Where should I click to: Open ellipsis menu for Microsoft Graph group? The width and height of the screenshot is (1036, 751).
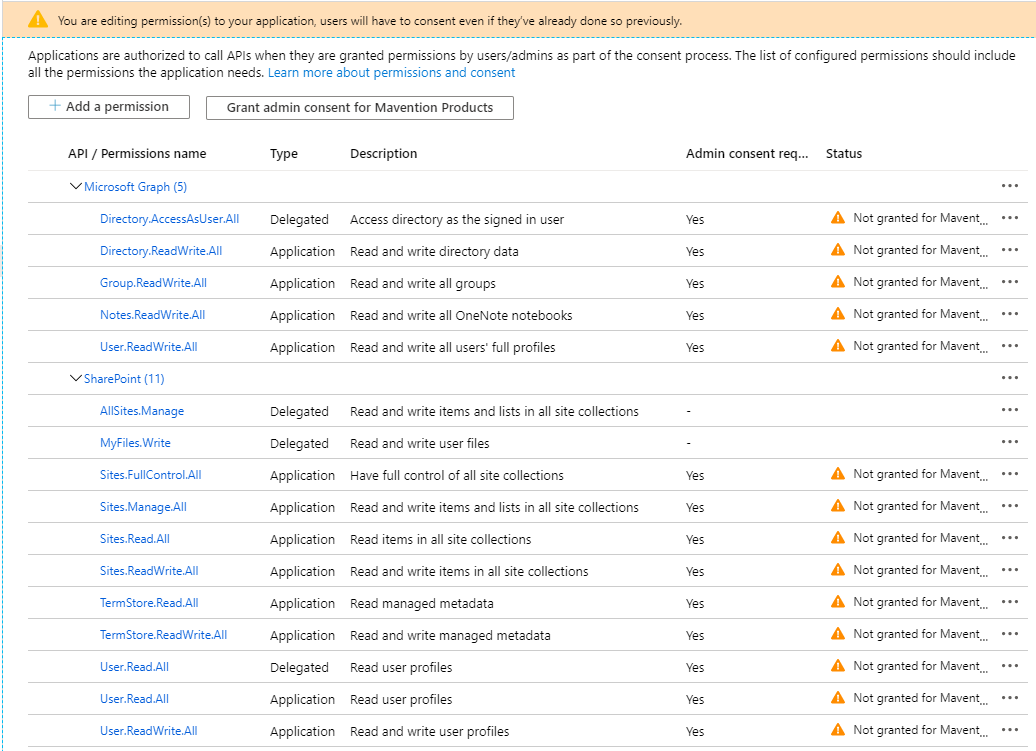1009,186
